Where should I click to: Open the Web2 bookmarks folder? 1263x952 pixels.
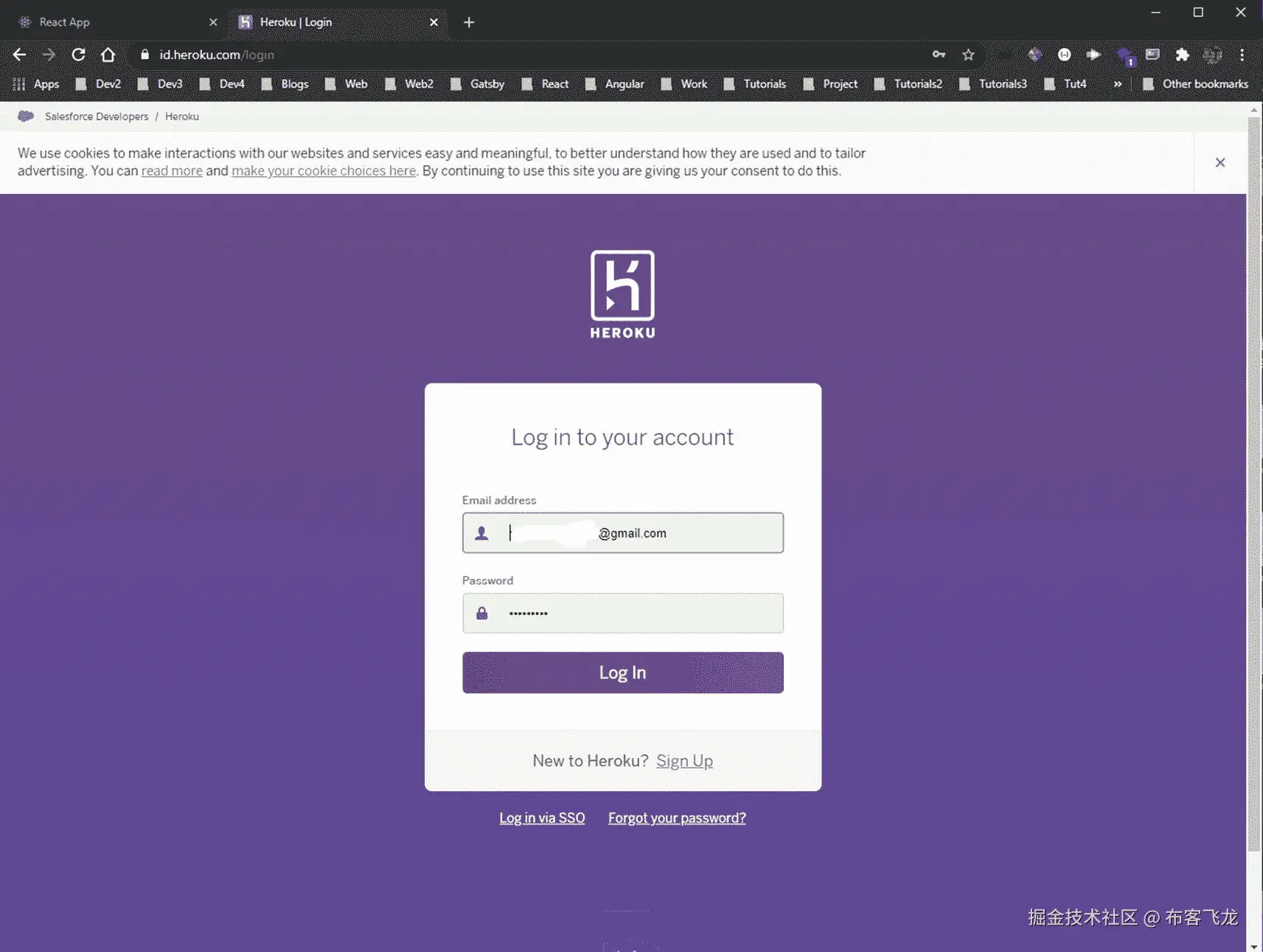(x=409, y=84)
